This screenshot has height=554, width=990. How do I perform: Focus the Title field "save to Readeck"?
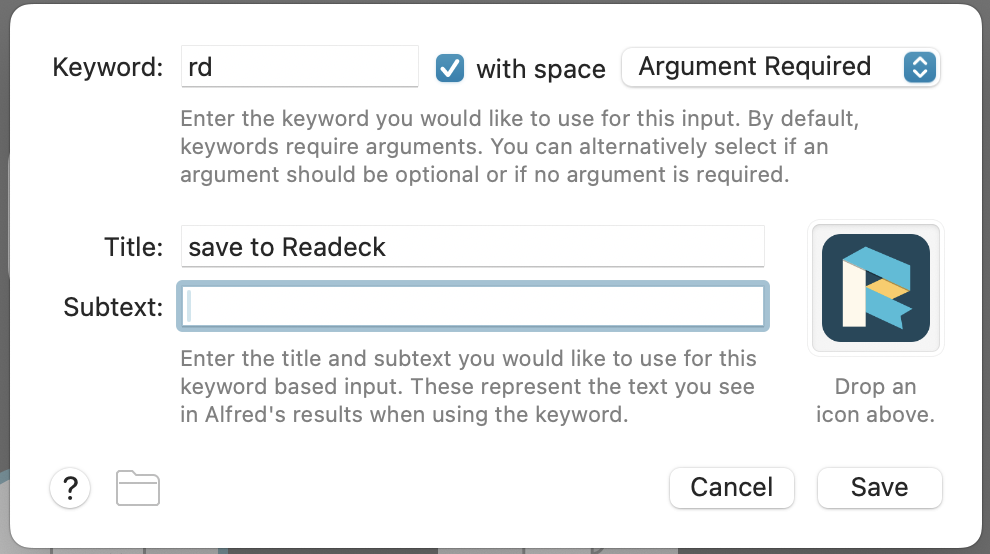point(472,246)
